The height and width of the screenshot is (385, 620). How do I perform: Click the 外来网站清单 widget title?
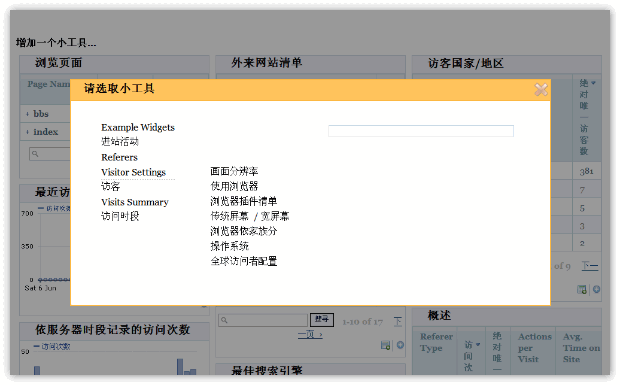pos(267,63)
